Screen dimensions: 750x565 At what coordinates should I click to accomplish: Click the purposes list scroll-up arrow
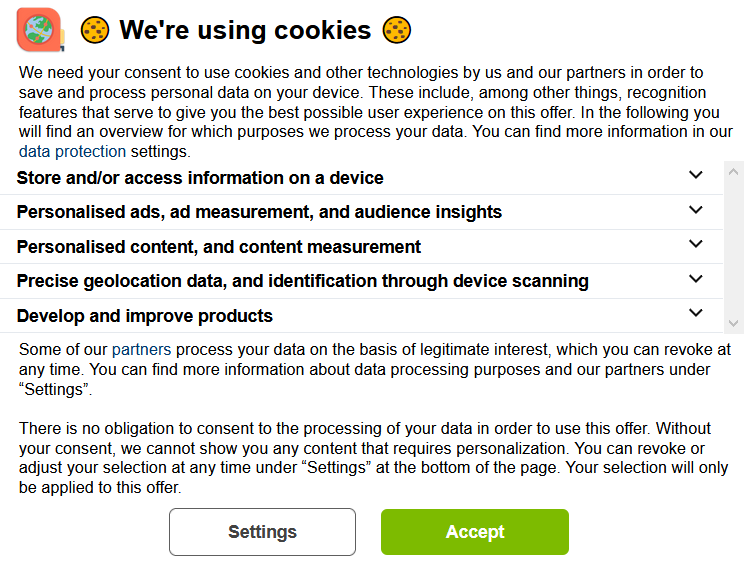coord(734,170)
